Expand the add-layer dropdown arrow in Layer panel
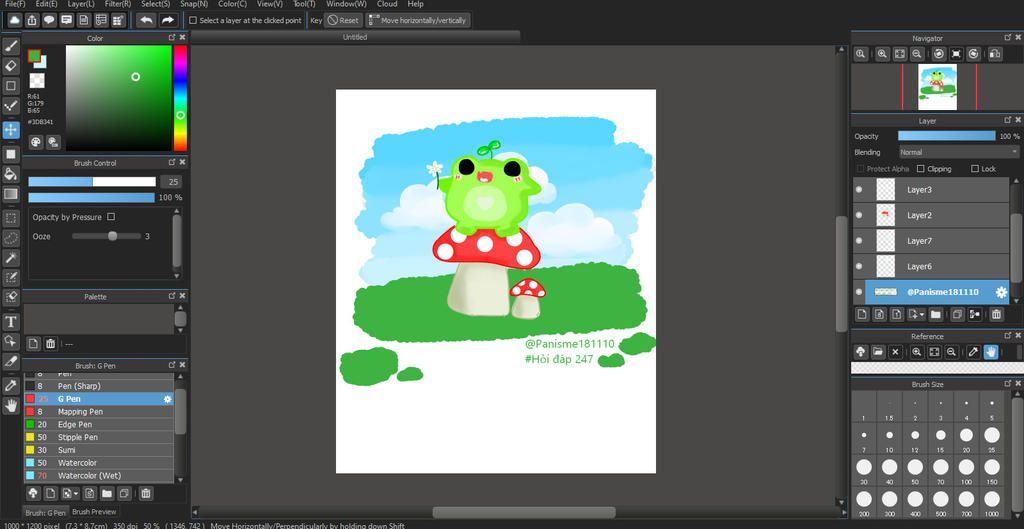This screenshot has height=529, width=1024. 921,315
